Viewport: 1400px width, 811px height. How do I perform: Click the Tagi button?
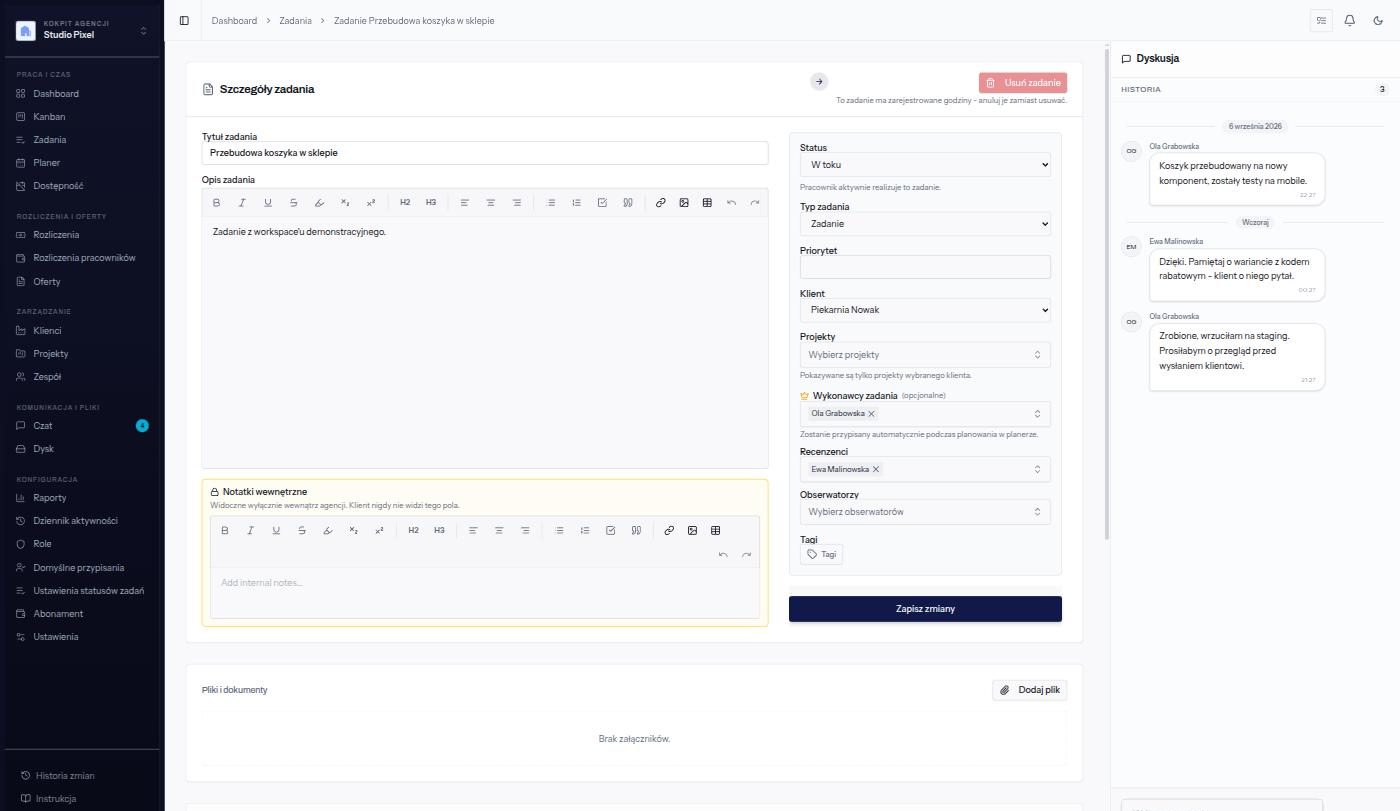[821, 554]
